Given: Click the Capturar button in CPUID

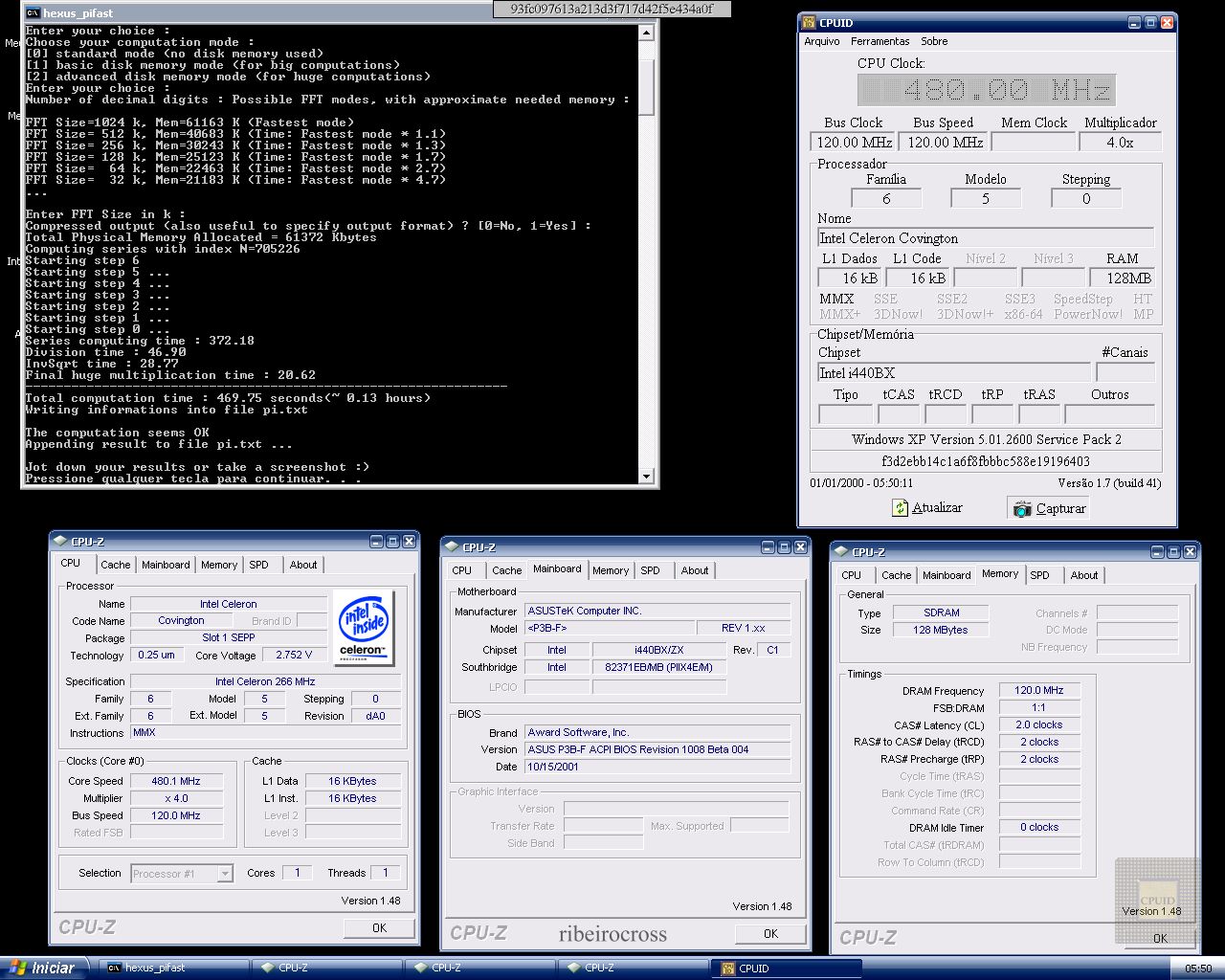Looking at the screenshot, I should pyautogui.click(x=1049, y=509).
